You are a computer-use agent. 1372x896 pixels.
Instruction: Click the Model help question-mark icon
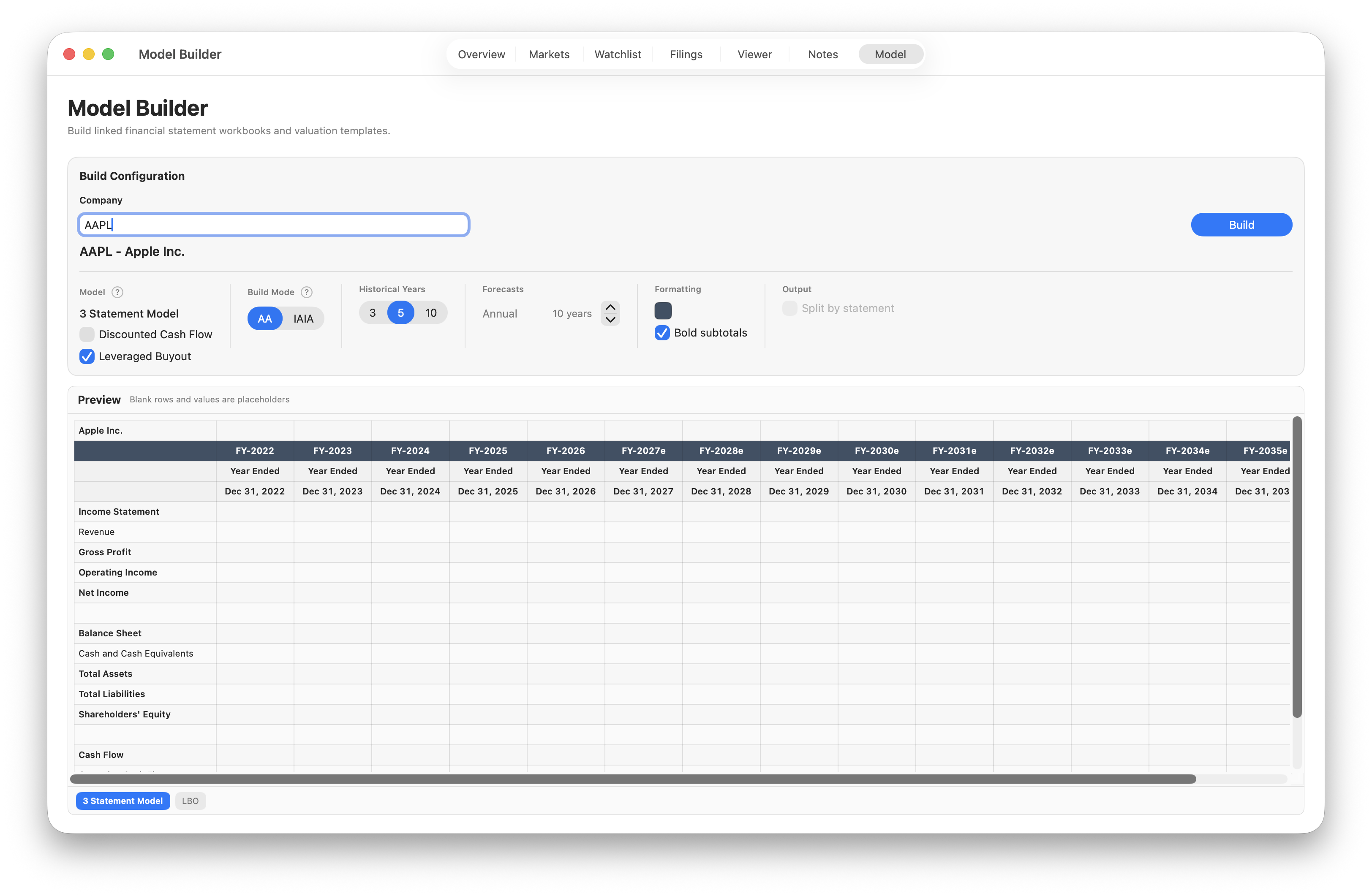tap(117, 292)
